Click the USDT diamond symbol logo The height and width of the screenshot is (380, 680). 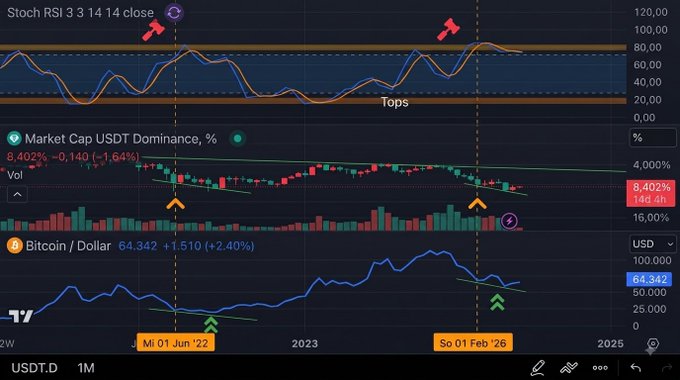[14, 139]
